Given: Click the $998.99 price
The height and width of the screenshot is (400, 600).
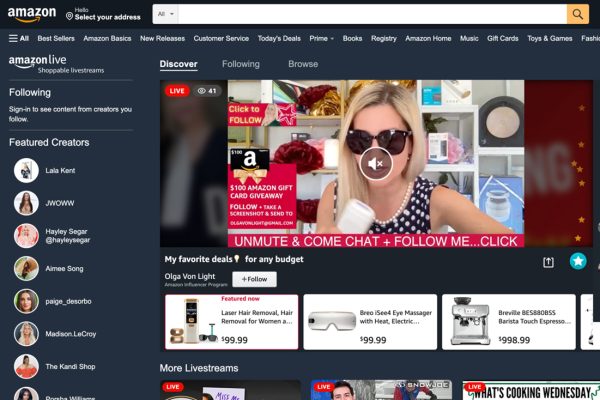Looking at the screenshot, I should [514, 340].
